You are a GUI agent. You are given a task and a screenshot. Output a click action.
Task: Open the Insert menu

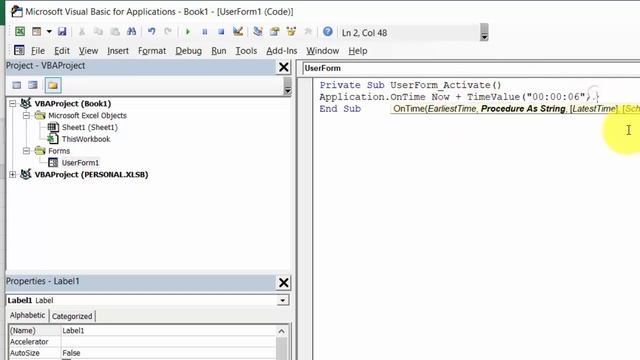coord(118,51)
